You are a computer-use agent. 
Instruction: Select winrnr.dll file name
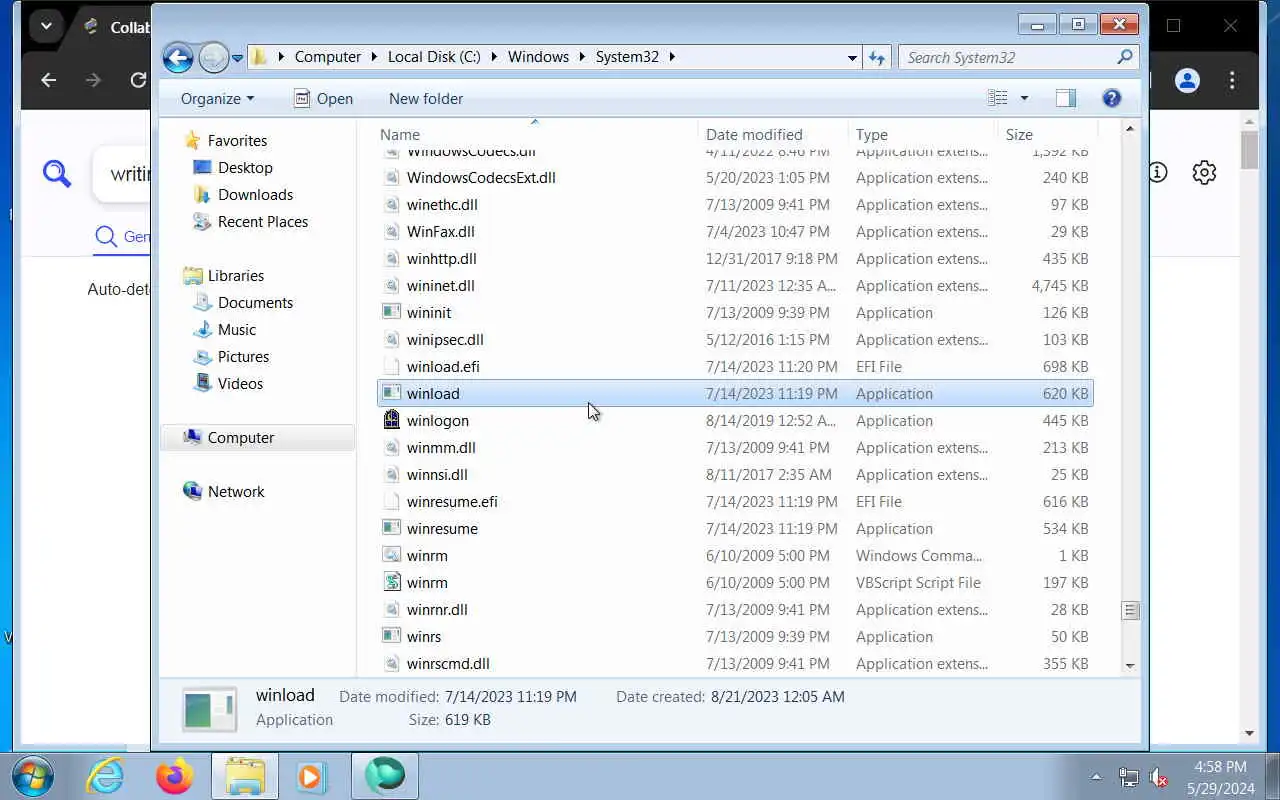pos(437,610)
